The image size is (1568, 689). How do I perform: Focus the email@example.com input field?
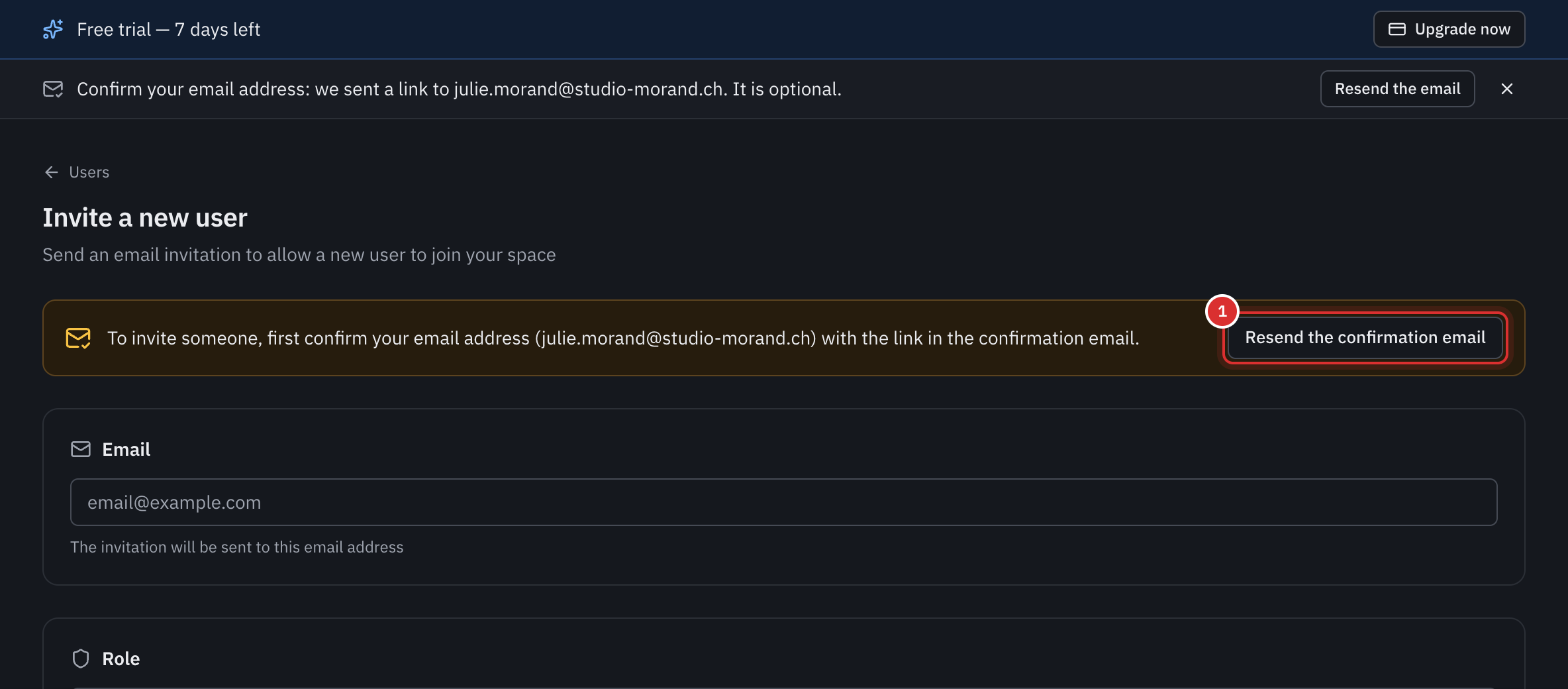[x=783, y=502]
